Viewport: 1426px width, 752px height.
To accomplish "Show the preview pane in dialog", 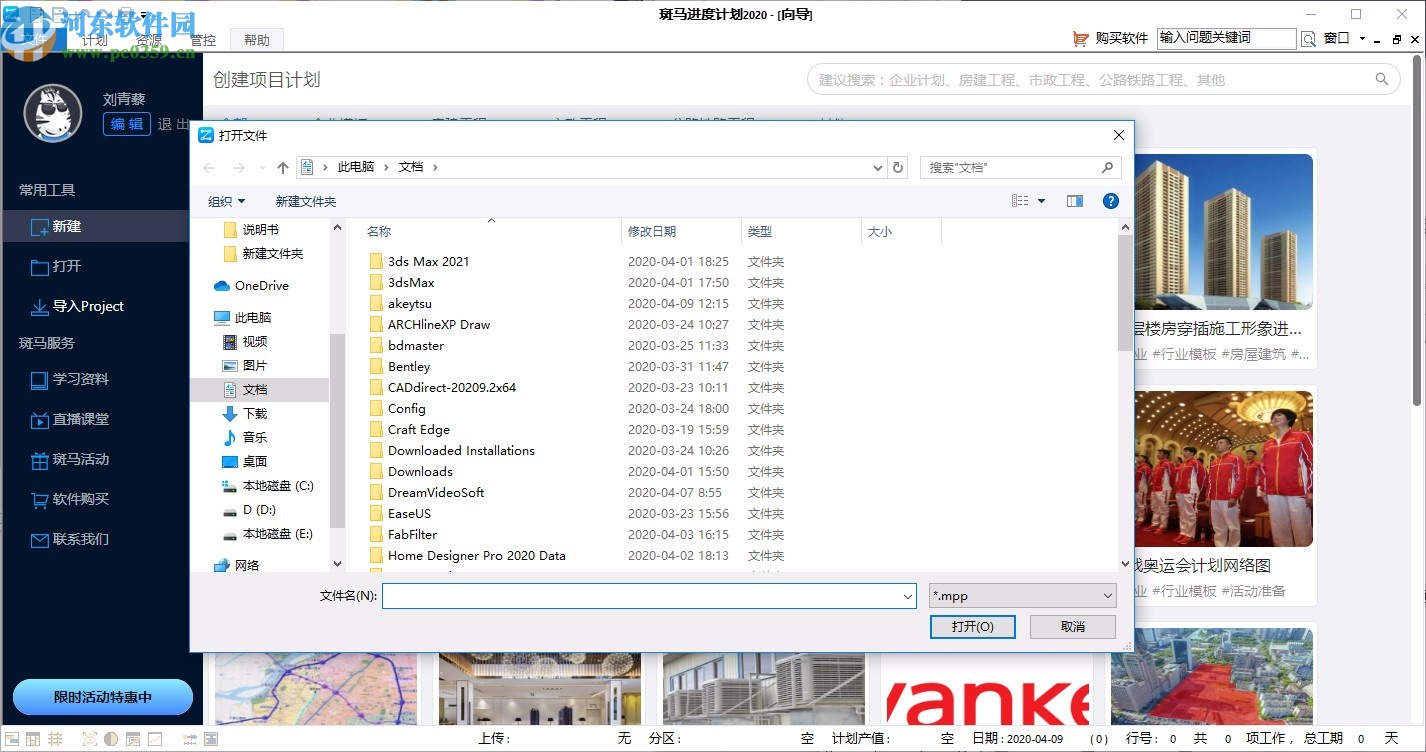I will (x=1075, y=201).
